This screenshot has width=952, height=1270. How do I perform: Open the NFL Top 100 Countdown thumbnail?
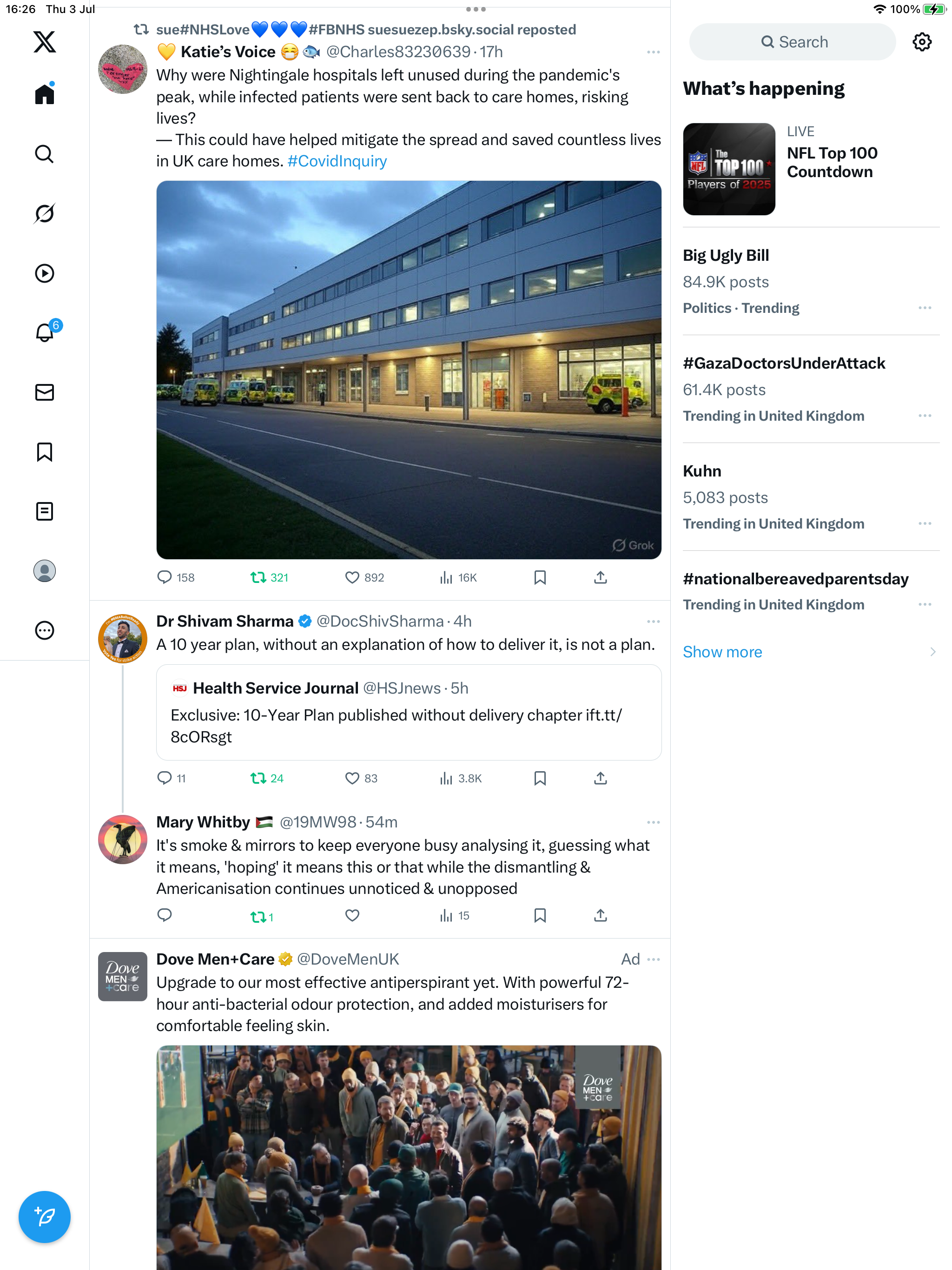(728, 169)
